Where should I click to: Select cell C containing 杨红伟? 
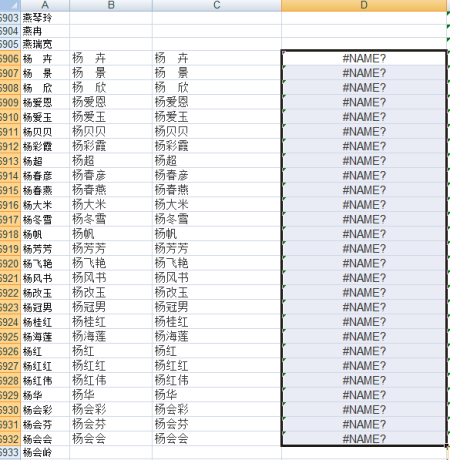coord(217,380)
